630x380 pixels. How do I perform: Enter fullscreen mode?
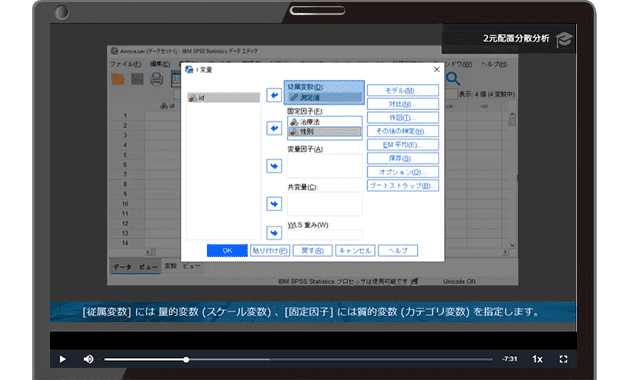[563, 359]
